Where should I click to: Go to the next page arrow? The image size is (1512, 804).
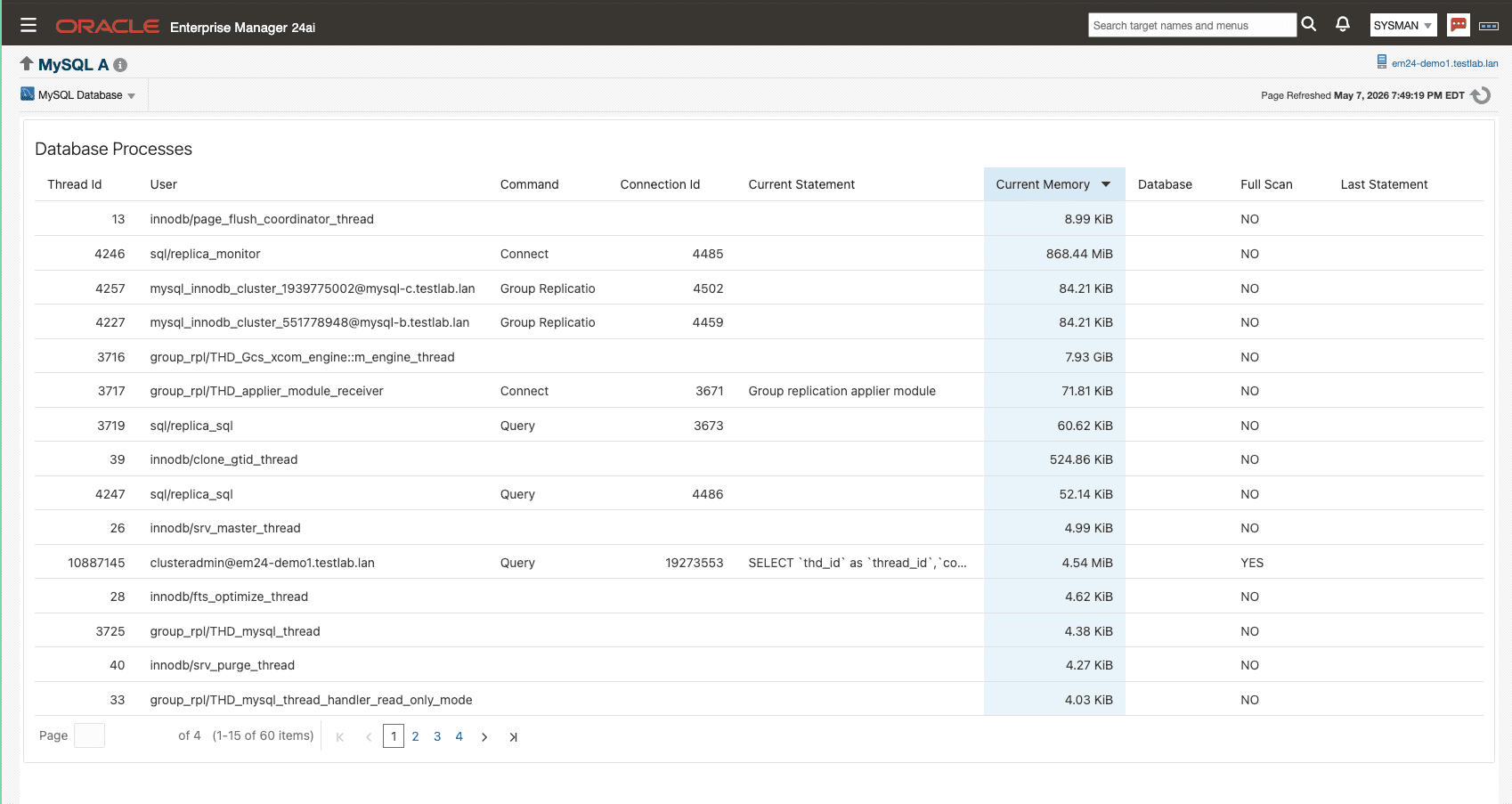(484, 736)
